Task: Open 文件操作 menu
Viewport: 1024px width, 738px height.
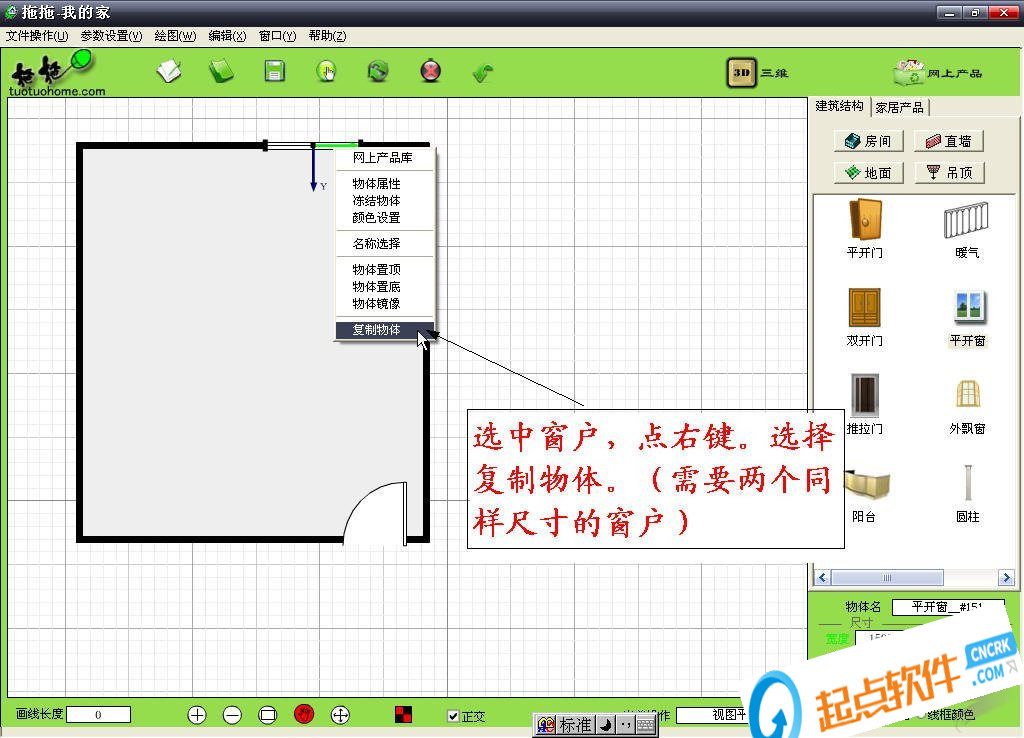Action: 37,36
